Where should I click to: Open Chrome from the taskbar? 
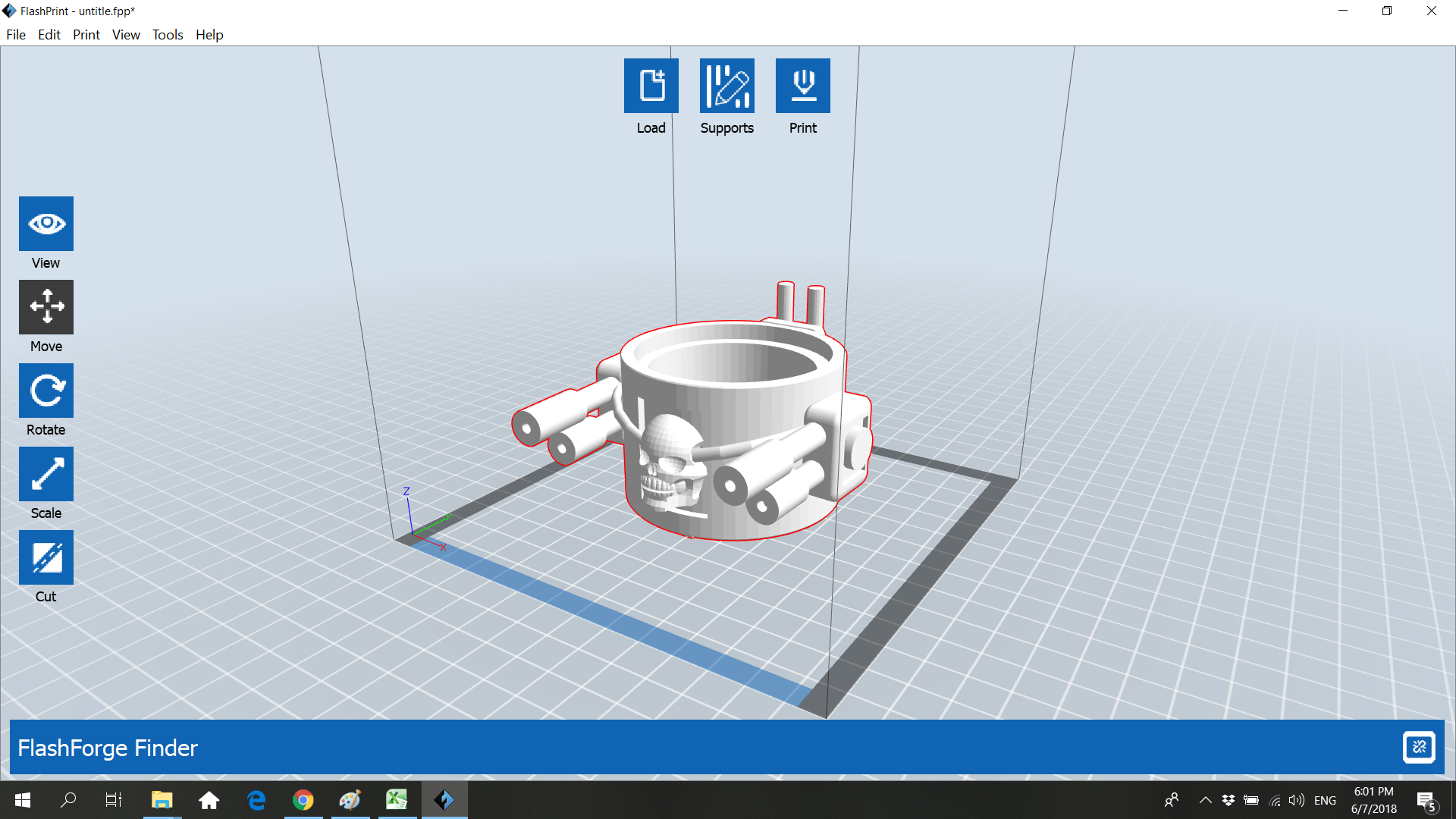[x=303, y=800]
